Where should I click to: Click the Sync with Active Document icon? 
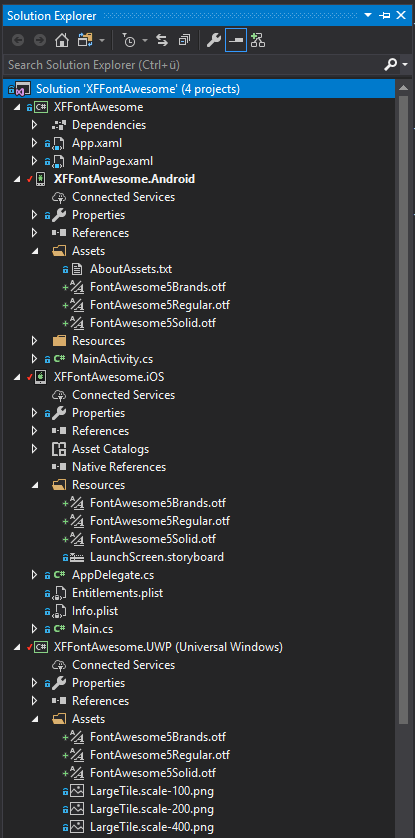pyautogui.click(x=162, y=40)
